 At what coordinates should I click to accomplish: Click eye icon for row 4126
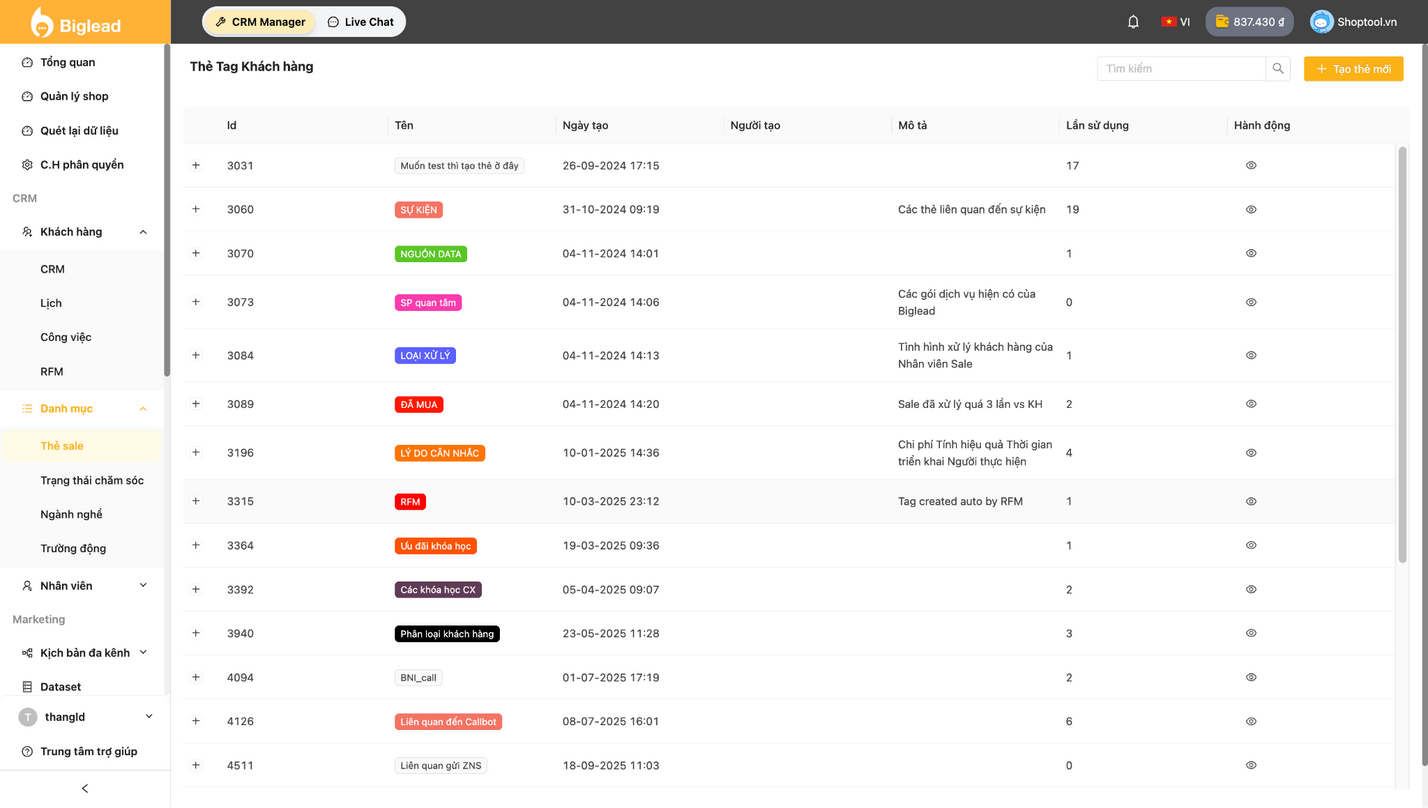pos(1251,722)
